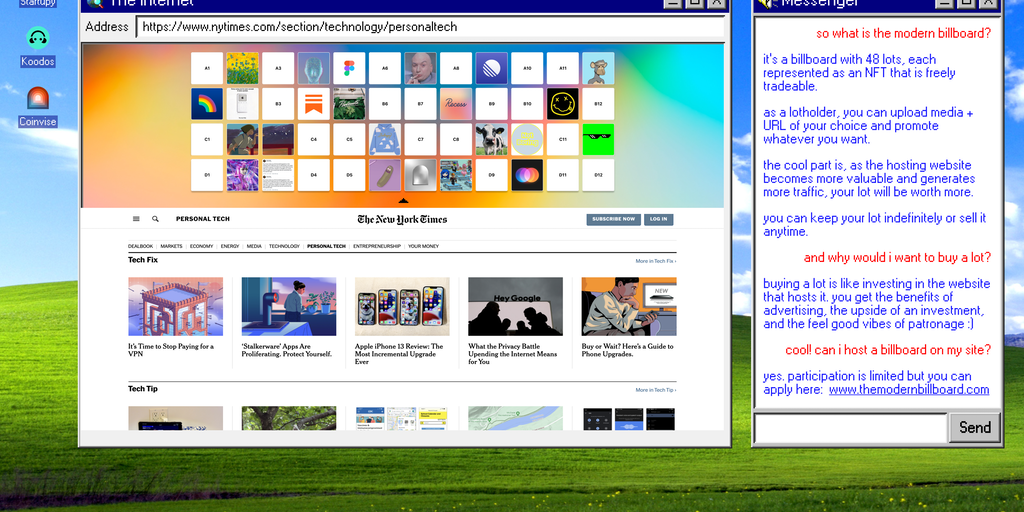Click the blue cloud hoodie lot
The image size is (1024, 512).
coord(385,140)
